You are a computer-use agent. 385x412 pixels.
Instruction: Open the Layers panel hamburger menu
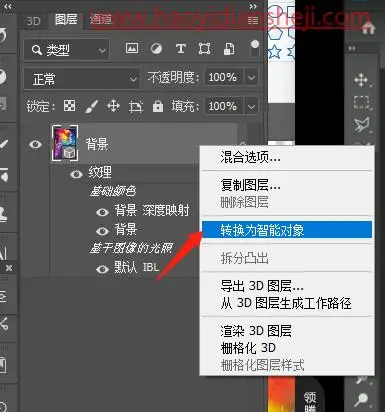[x=253, y=21]
